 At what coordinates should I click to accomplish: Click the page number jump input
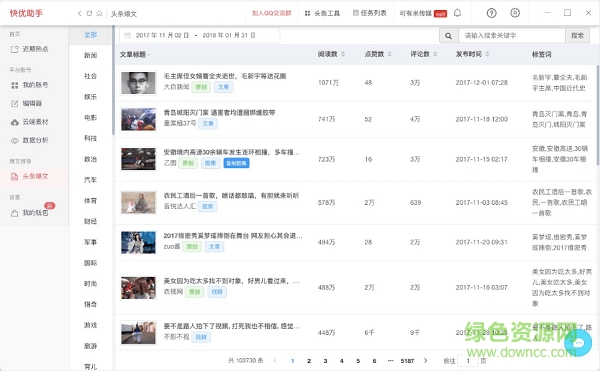468,361
